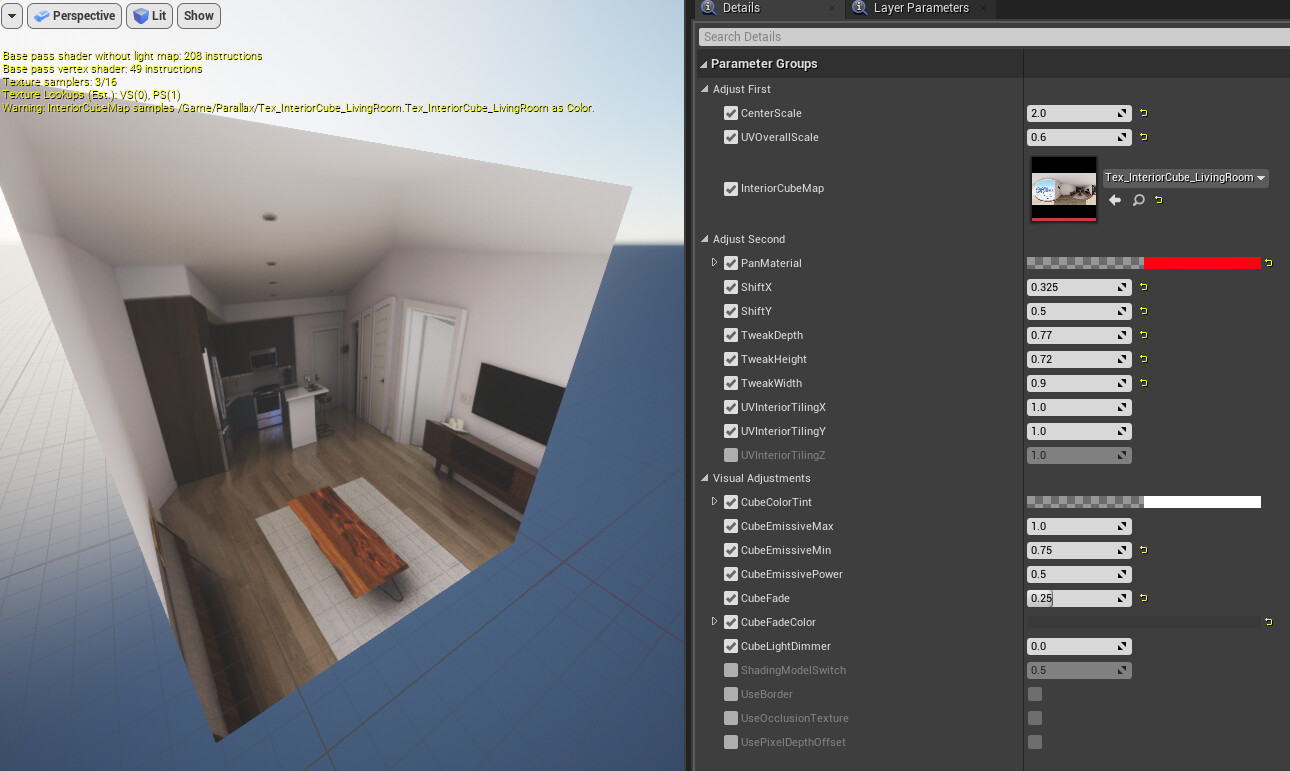Click the yellow reset icon beside the texture picker

click(x=1158, y=199)
